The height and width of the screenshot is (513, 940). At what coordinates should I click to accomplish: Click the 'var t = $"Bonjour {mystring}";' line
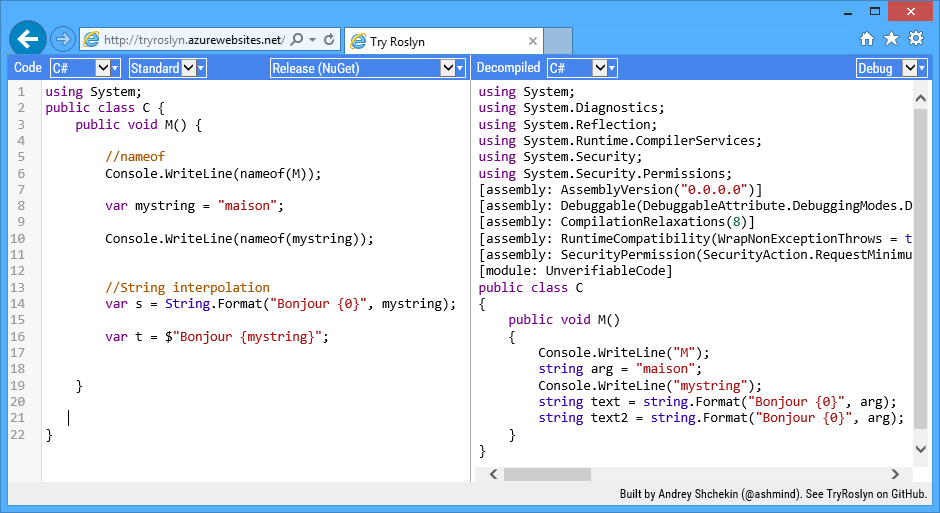pos(217,336)
